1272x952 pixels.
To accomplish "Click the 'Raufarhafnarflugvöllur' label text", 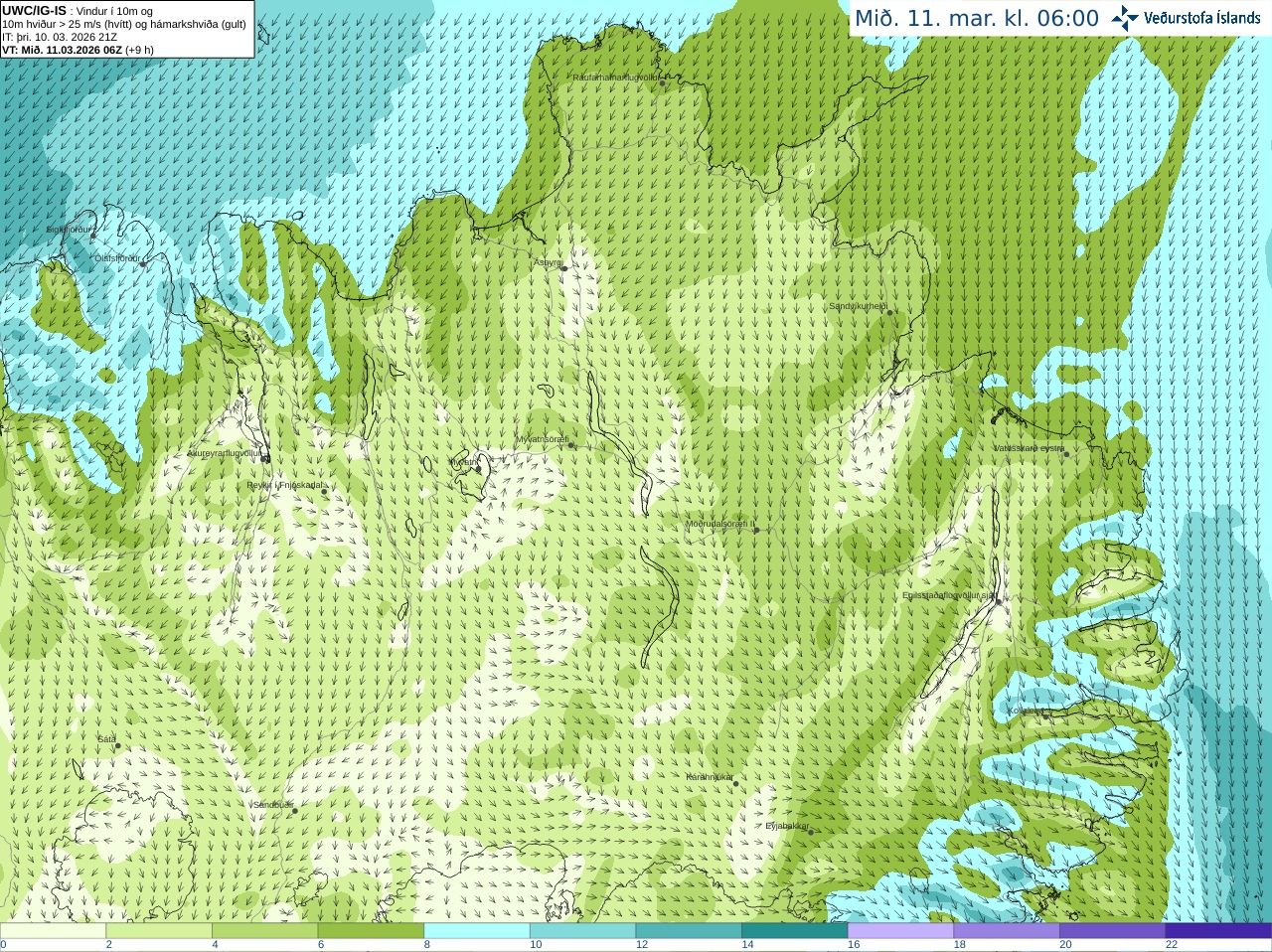I will [x=615, y=78].
